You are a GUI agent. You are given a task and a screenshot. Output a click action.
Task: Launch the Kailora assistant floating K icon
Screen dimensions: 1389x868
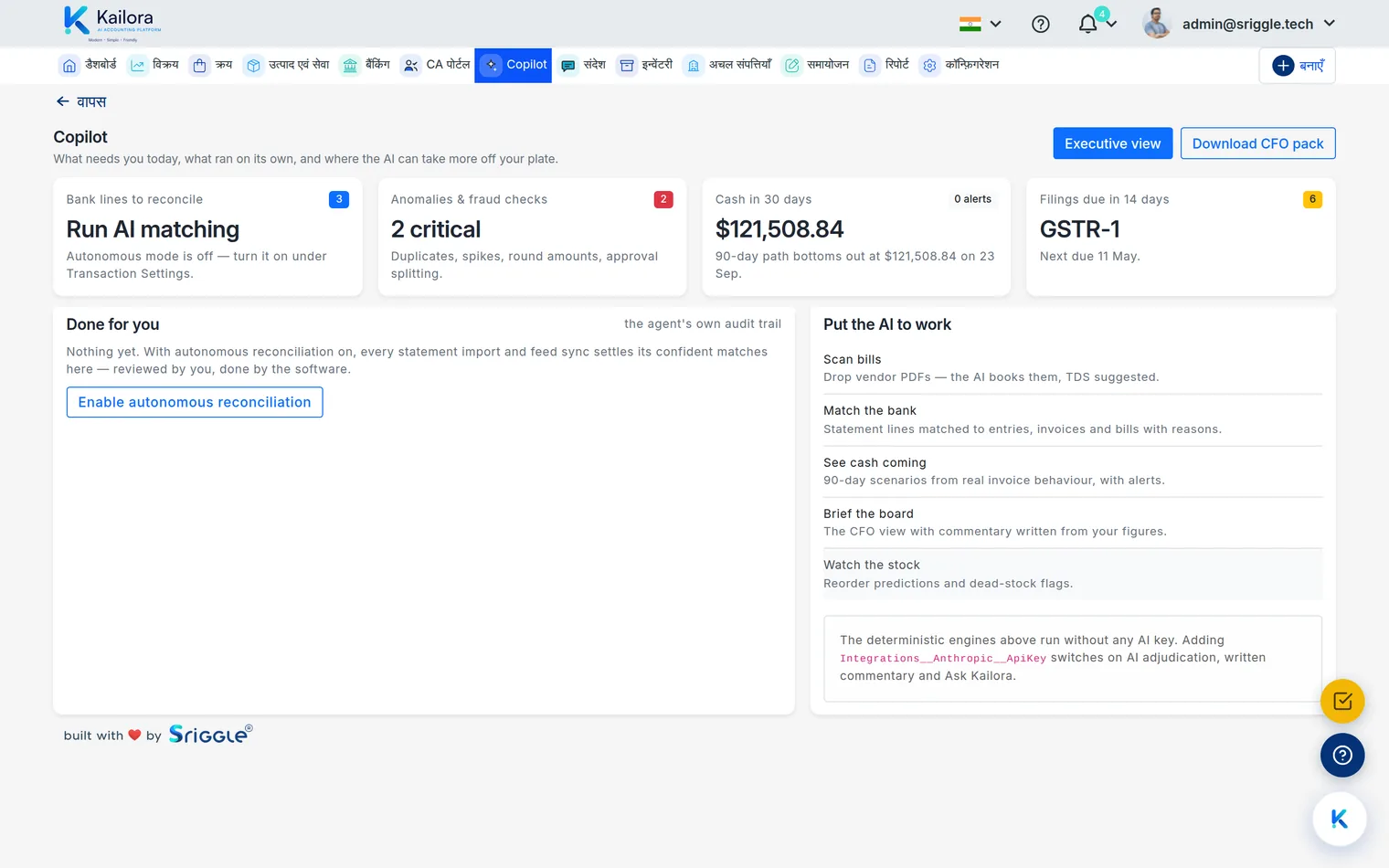tap(1340, 819)
